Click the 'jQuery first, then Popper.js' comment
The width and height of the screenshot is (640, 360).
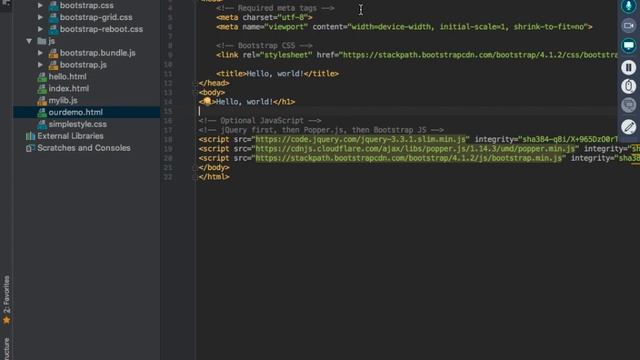(321, 130)
